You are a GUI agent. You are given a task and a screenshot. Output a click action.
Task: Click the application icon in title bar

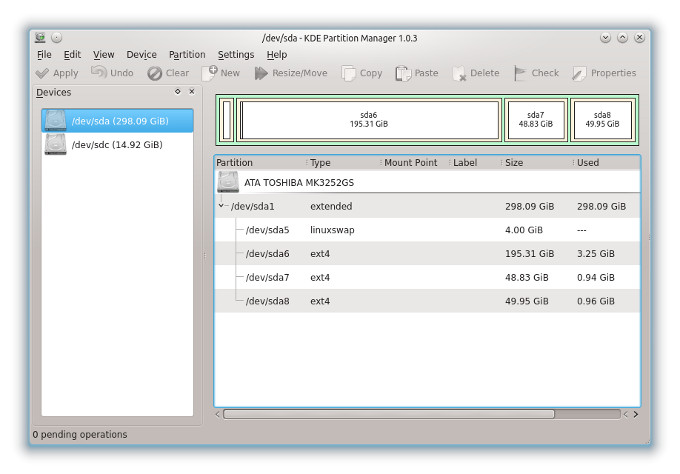coord(40,38)
